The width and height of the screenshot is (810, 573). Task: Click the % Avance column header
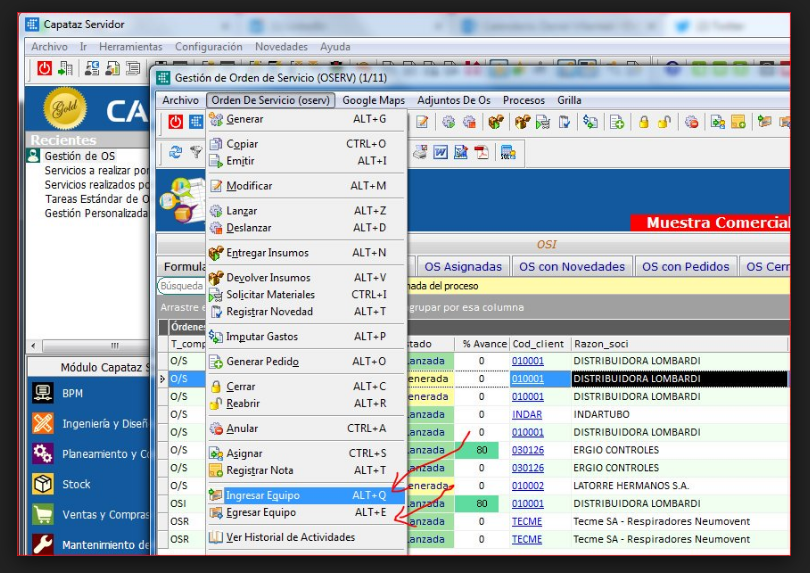click(484, 344)
